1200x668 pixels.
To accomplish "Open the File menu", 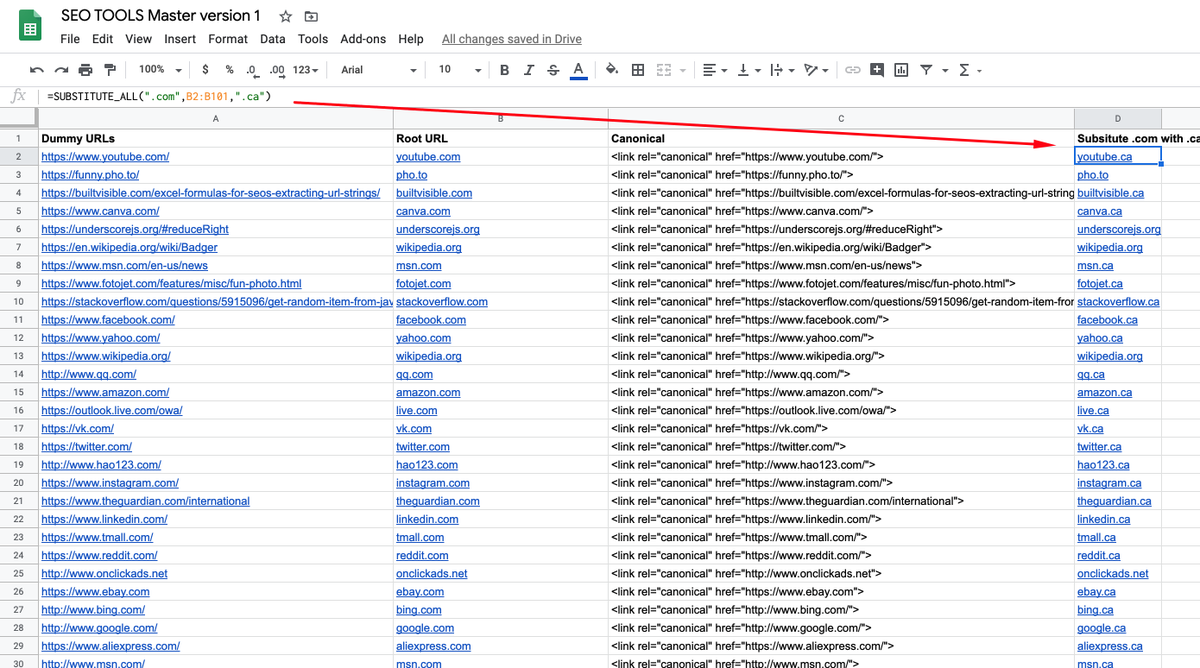I will tap(70, 39).
